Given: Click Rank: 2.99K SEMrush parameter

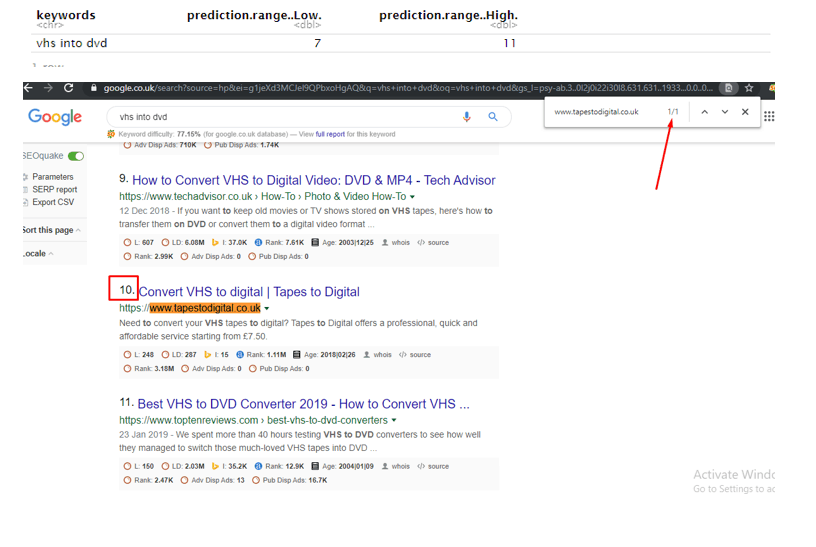Looking at the screenshot, I should pyautogui.click(x=148, y=257).
